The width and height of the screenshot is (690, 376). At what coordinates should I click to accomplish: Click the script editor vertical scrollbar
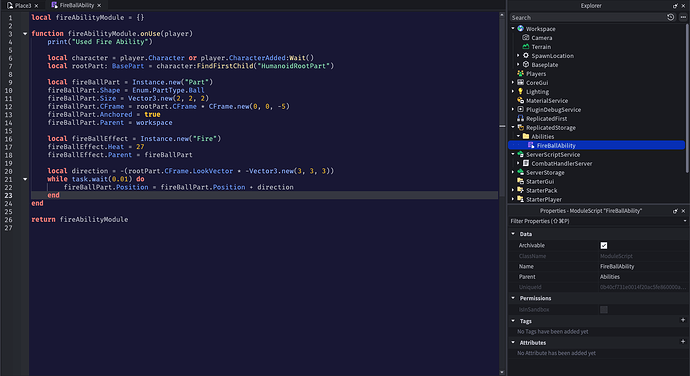coord(502,194)
